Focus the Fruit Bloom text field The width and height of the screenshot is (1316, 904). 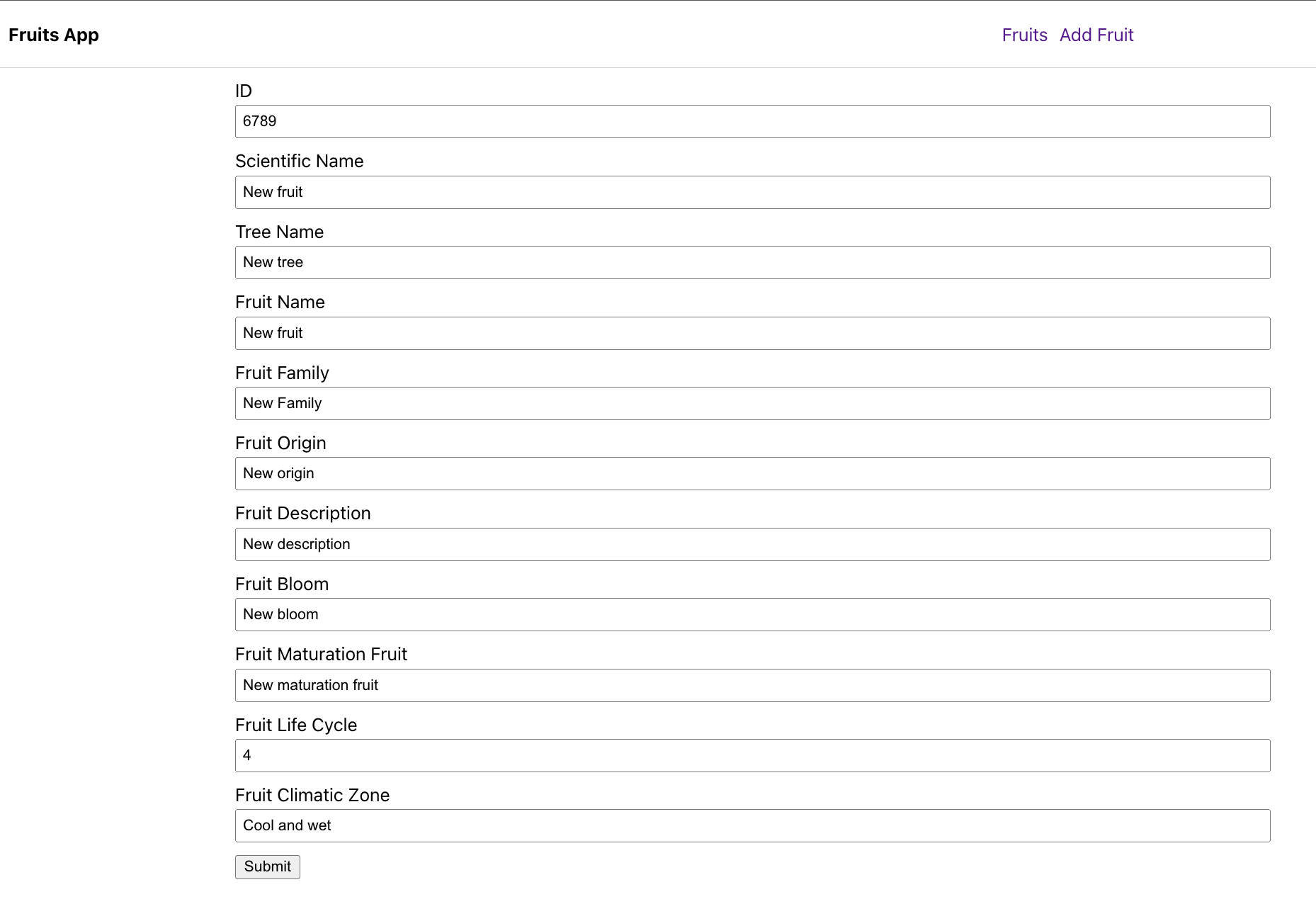coord(752,614)
